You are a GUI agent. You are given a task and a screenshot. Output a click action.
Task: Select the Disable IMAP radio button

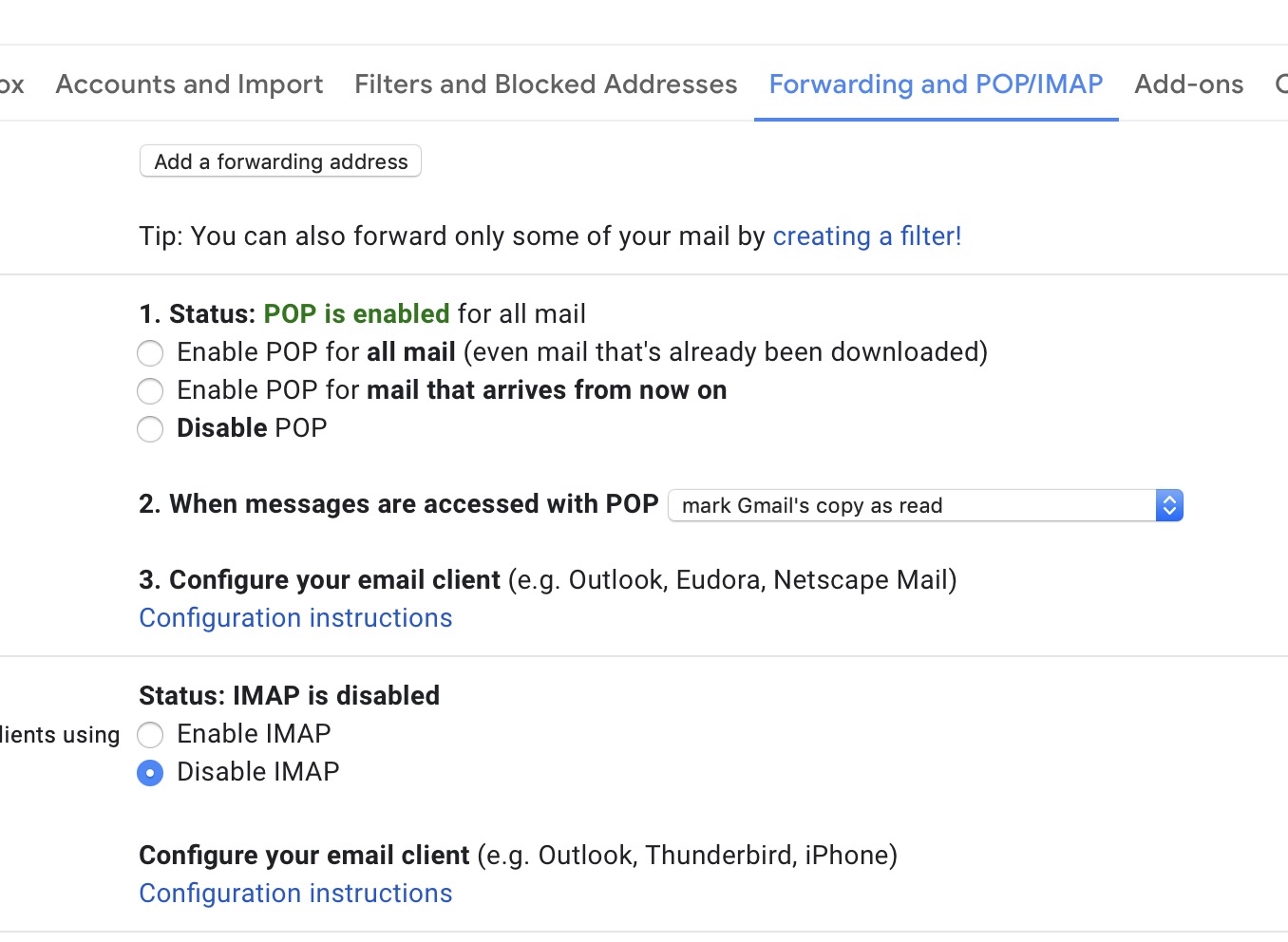[x=150, y=772]
